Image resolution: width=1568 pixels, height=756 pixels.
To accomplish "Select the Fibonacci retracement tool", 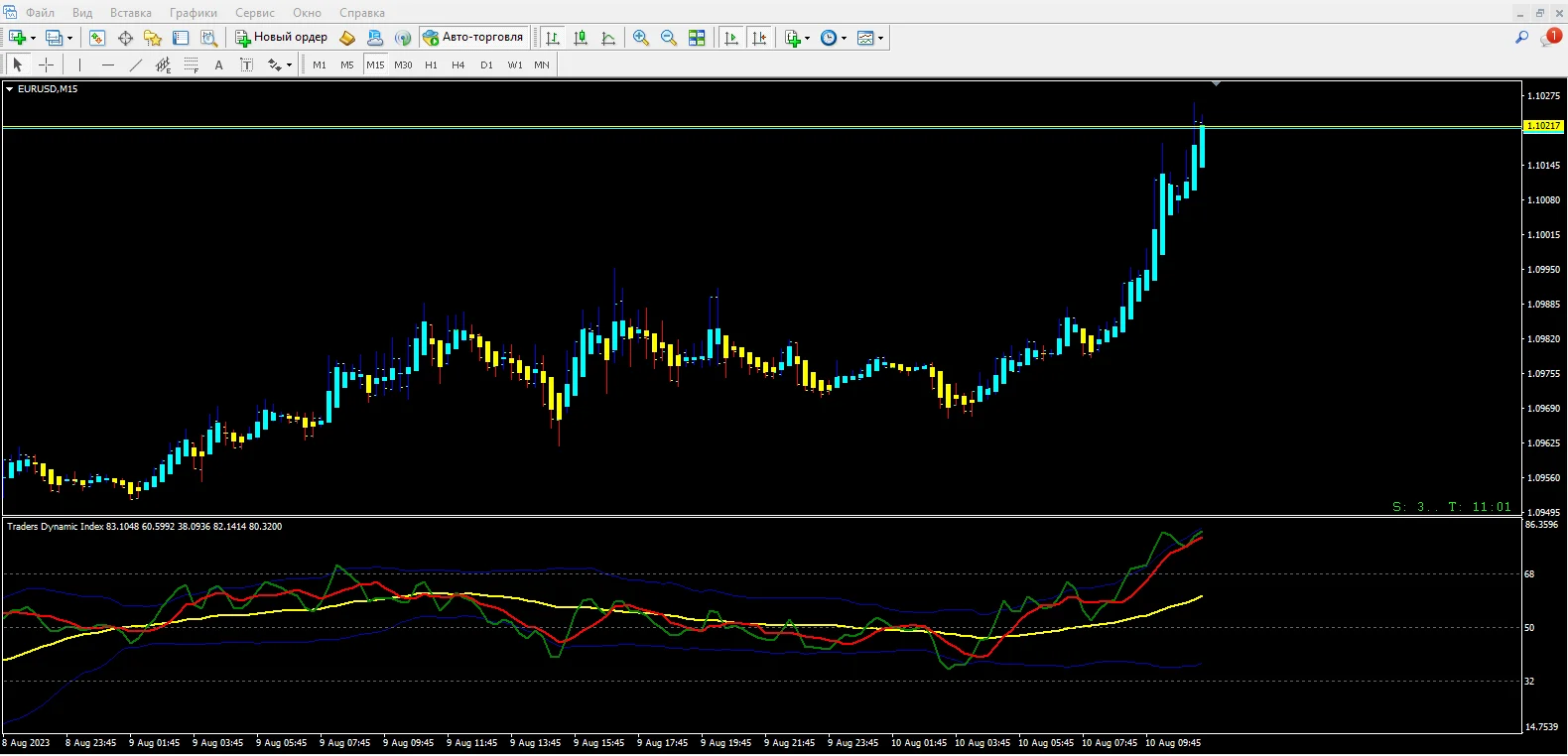I will tap(191, 64).
